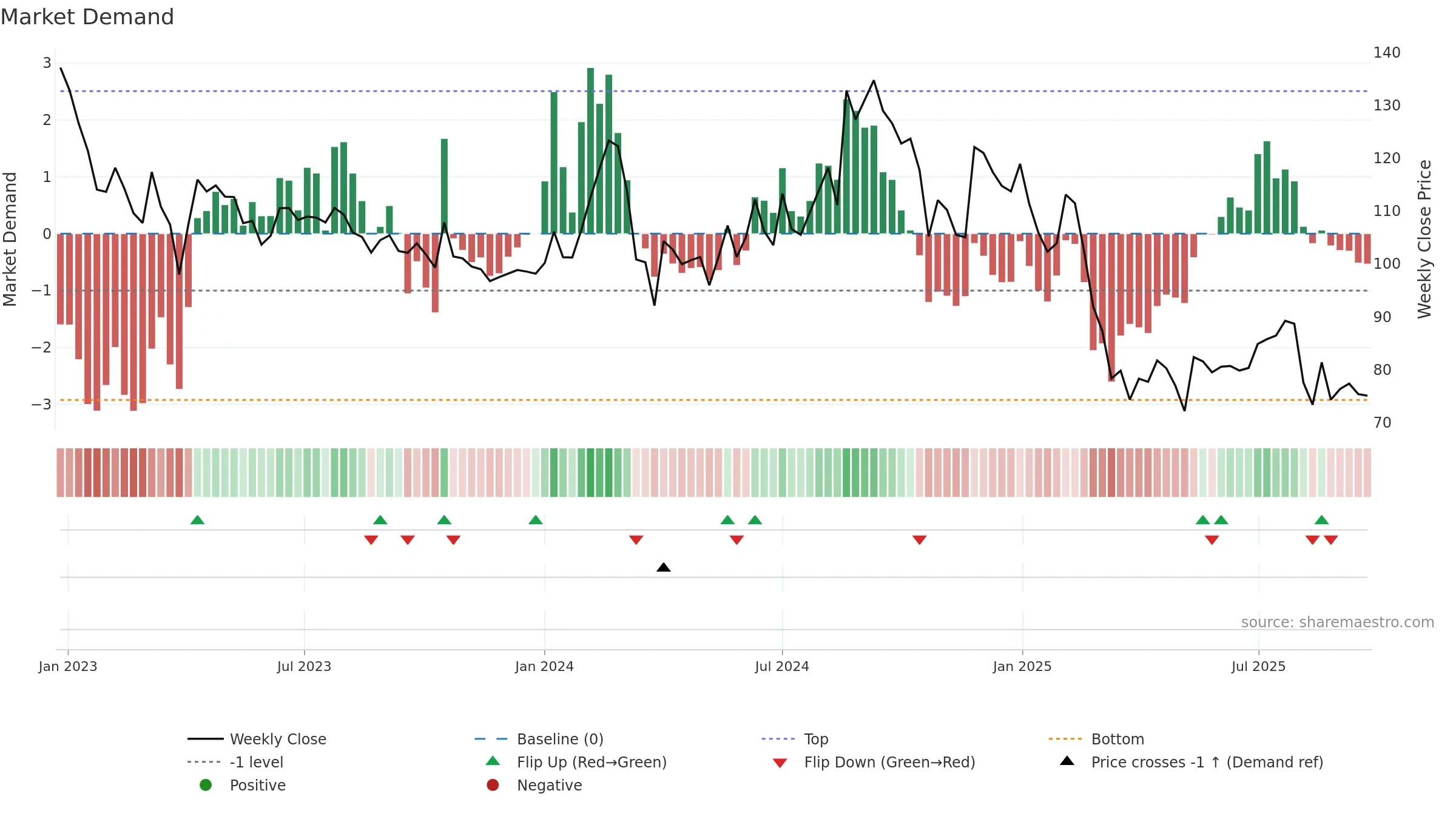Screen dimensions: 1456x819
Task: Click the green Positive circle in legend
Action: click(206, 785)
